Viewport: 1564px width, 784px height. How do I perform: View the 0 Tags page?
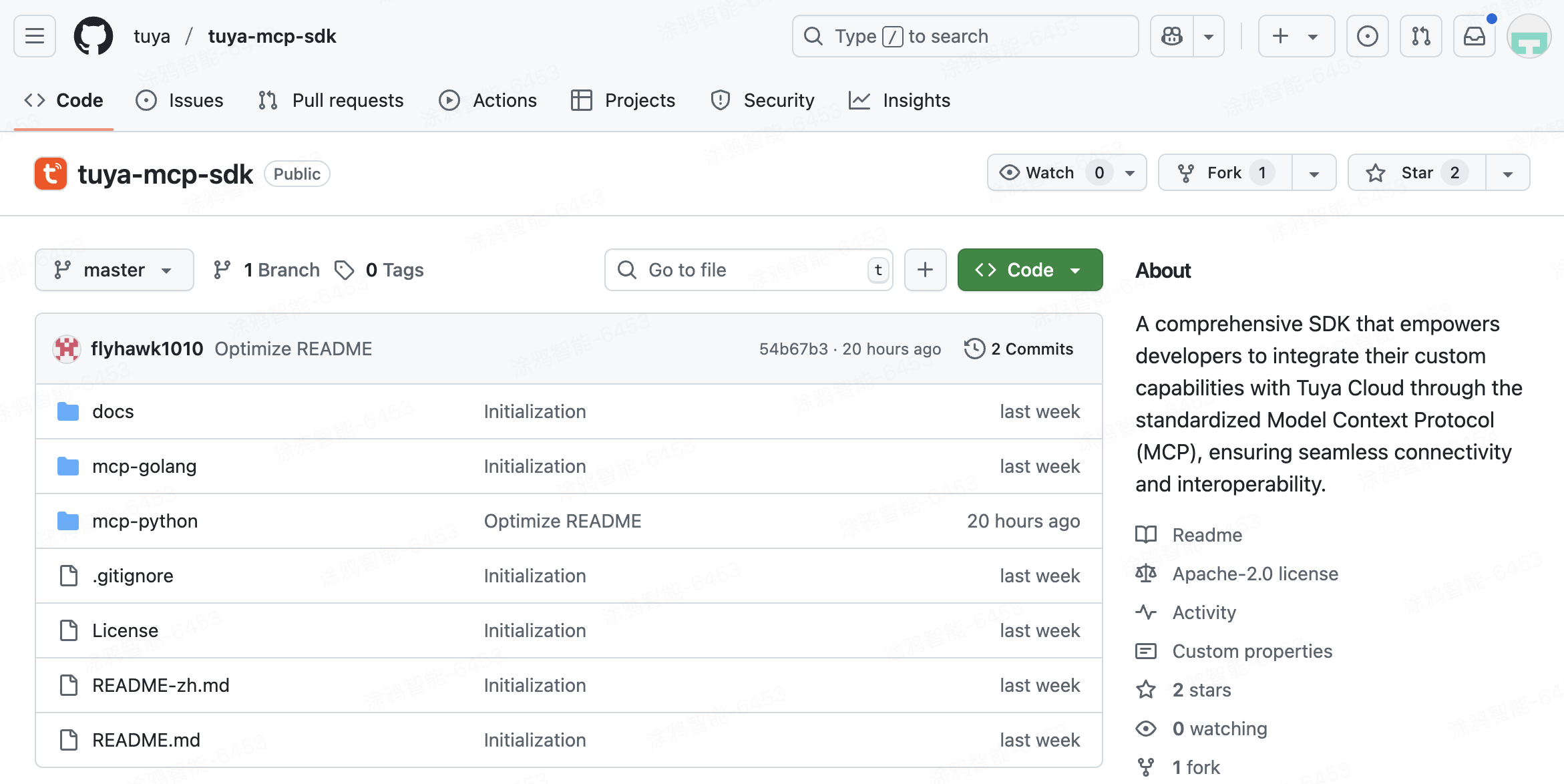tap(379, 270)
